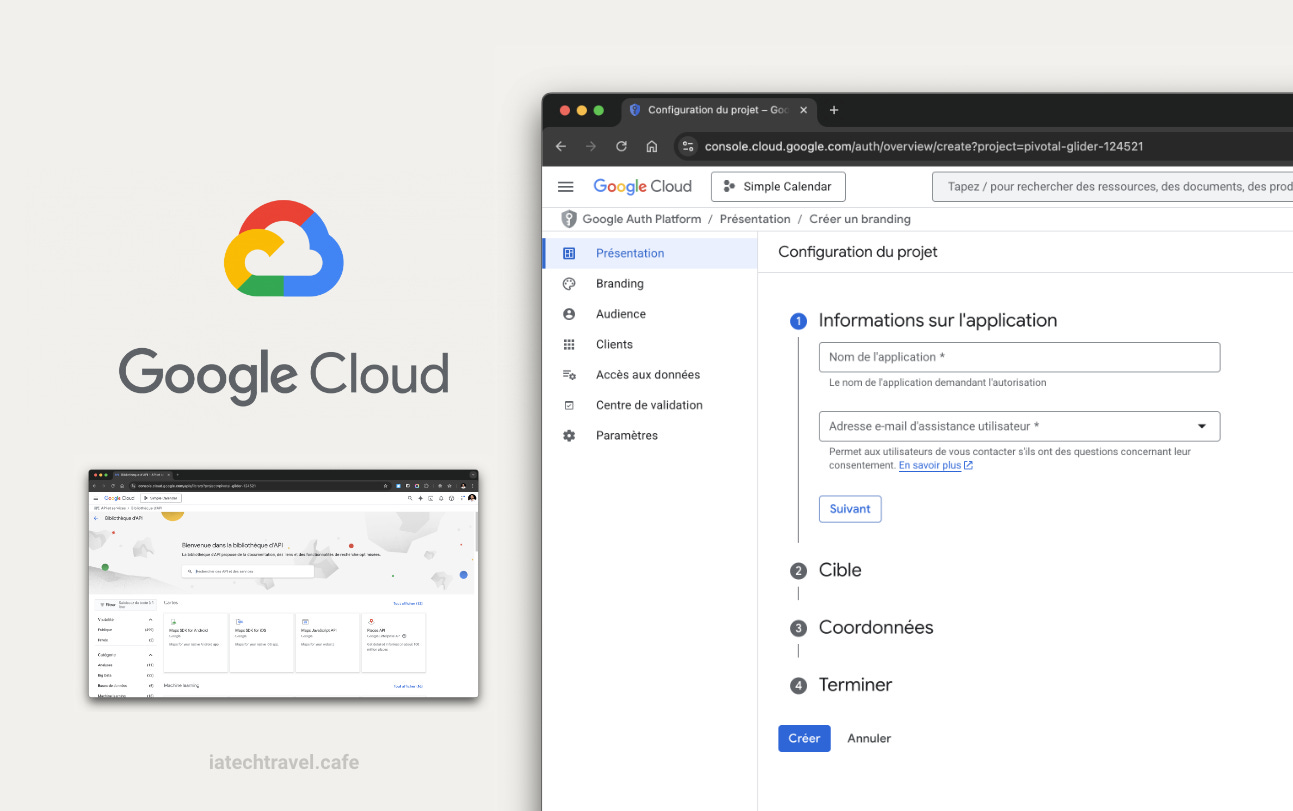The height and width of the screenshot is (811, 1293).
Task: Go to Accès aux données
Action: coord(650,375)
